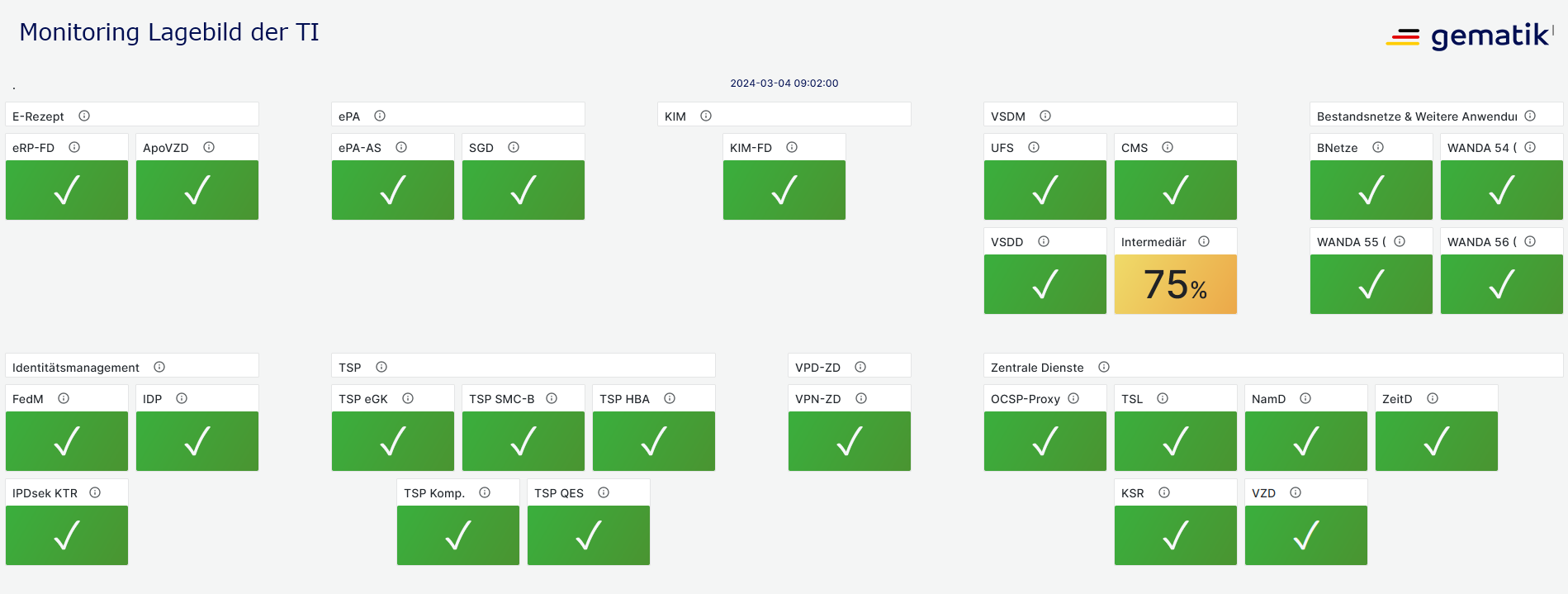The image size is (1568, 594).
Task: Select the green ApoVZD status tile
Action: pos(197,190)
